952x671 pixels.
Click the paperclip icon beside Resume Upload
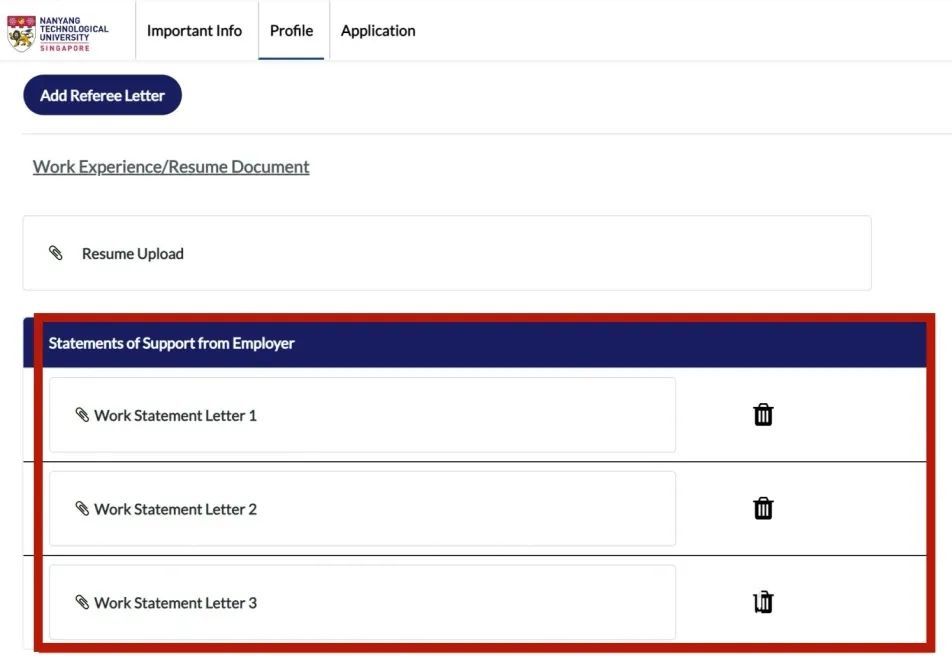55,253
